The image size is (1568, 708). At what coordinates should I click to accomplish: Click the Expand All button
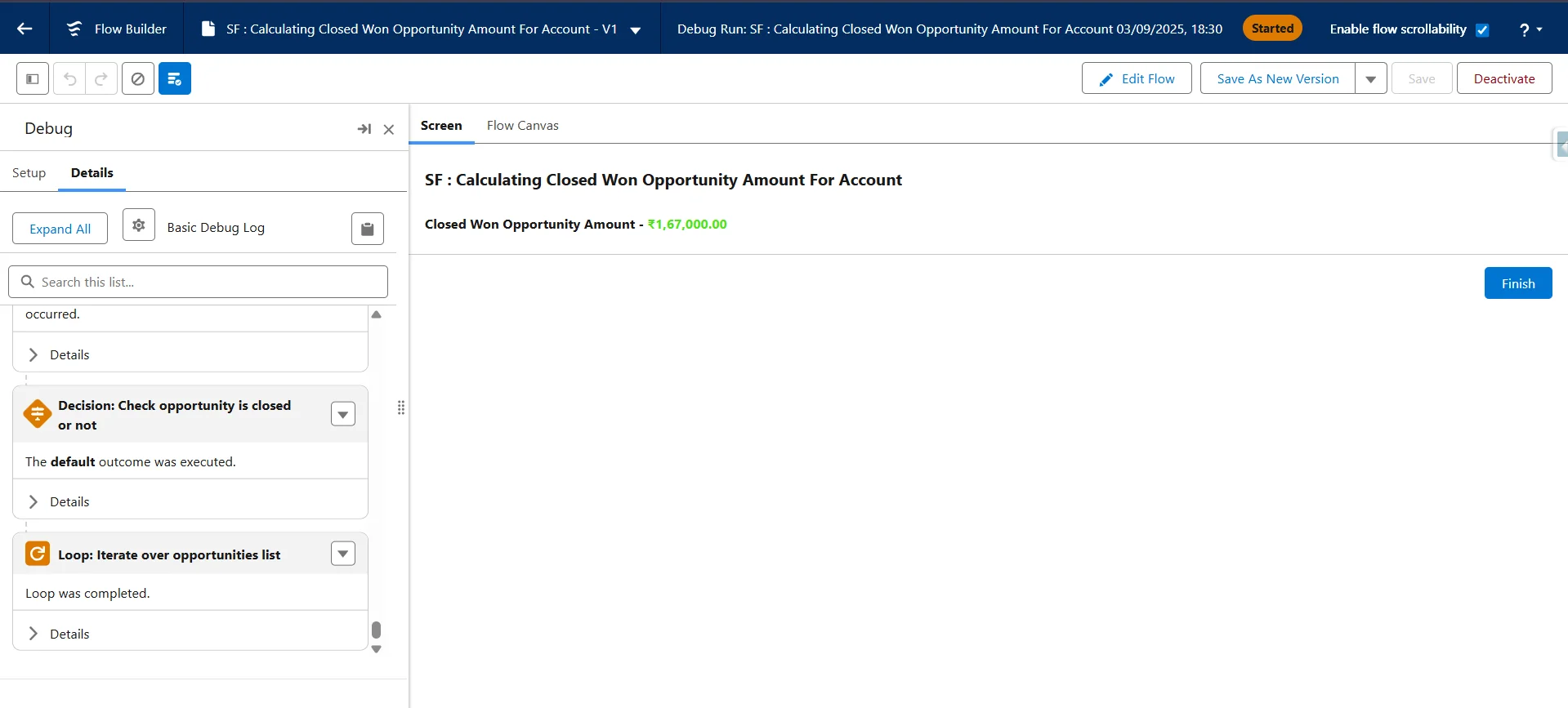tap(60, 229)
